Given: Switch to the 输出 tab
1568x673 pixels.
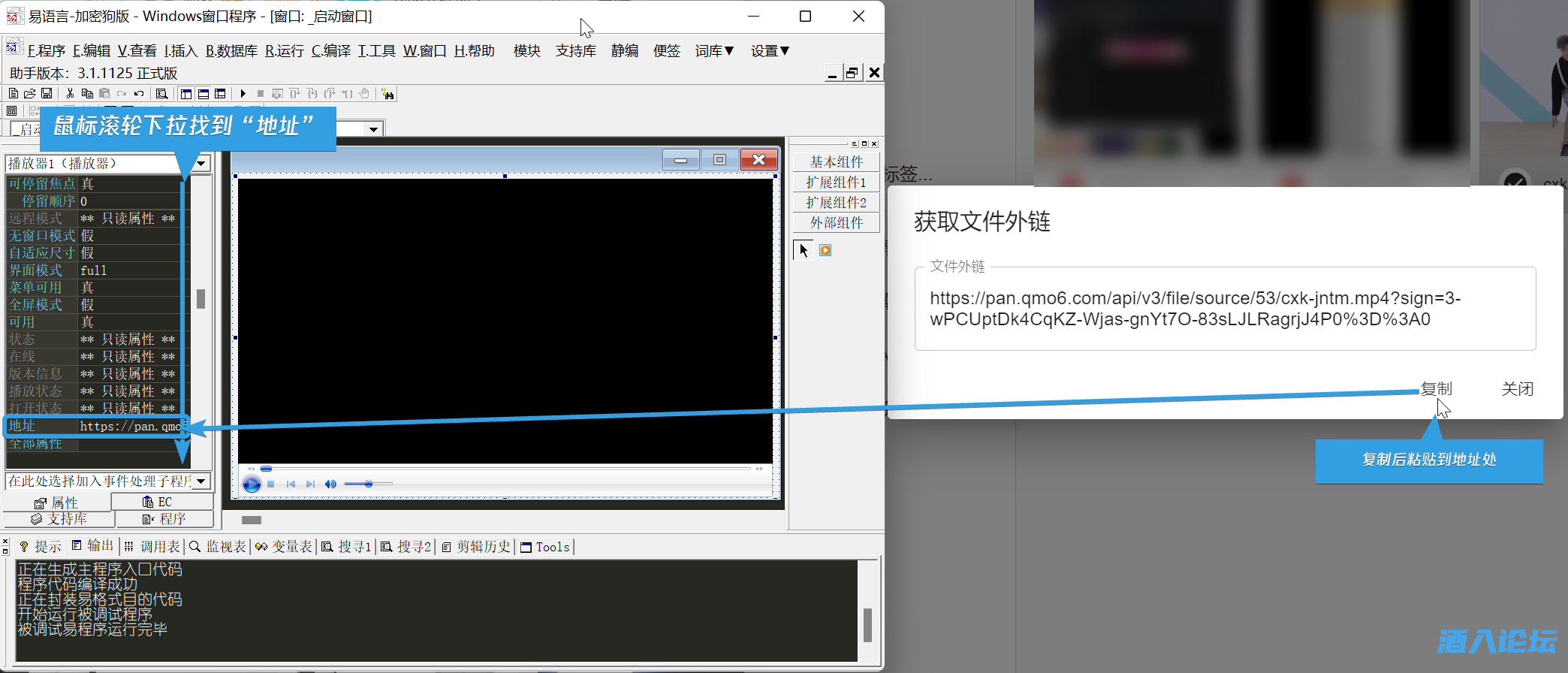Looking at the screenshot, I should pos(93,546).
